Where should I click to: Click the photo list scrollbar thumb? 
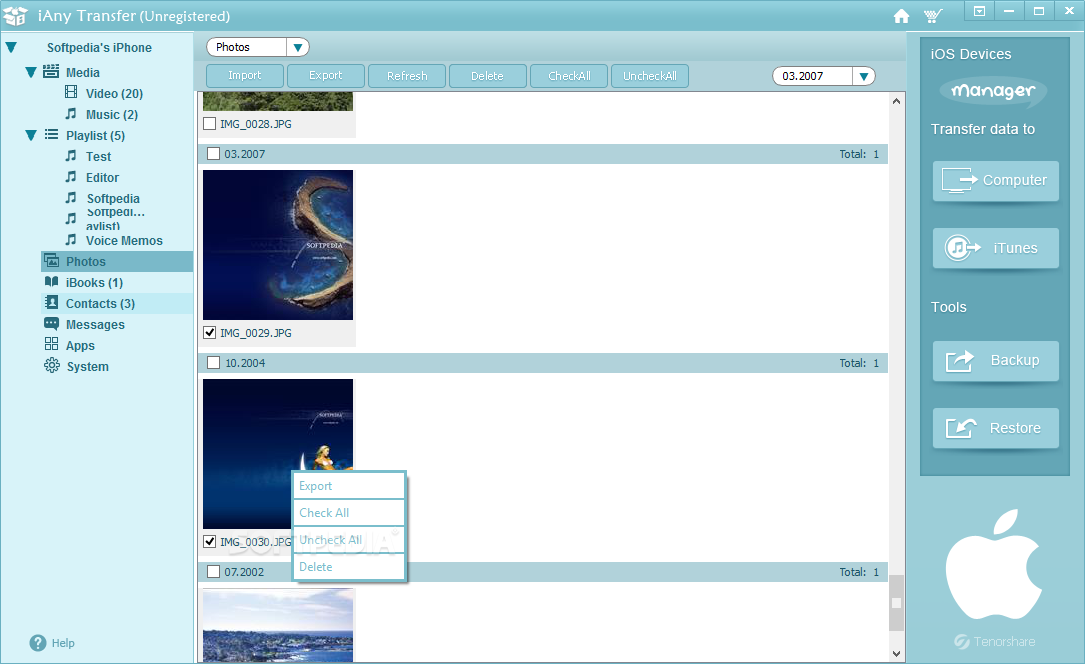896,602
